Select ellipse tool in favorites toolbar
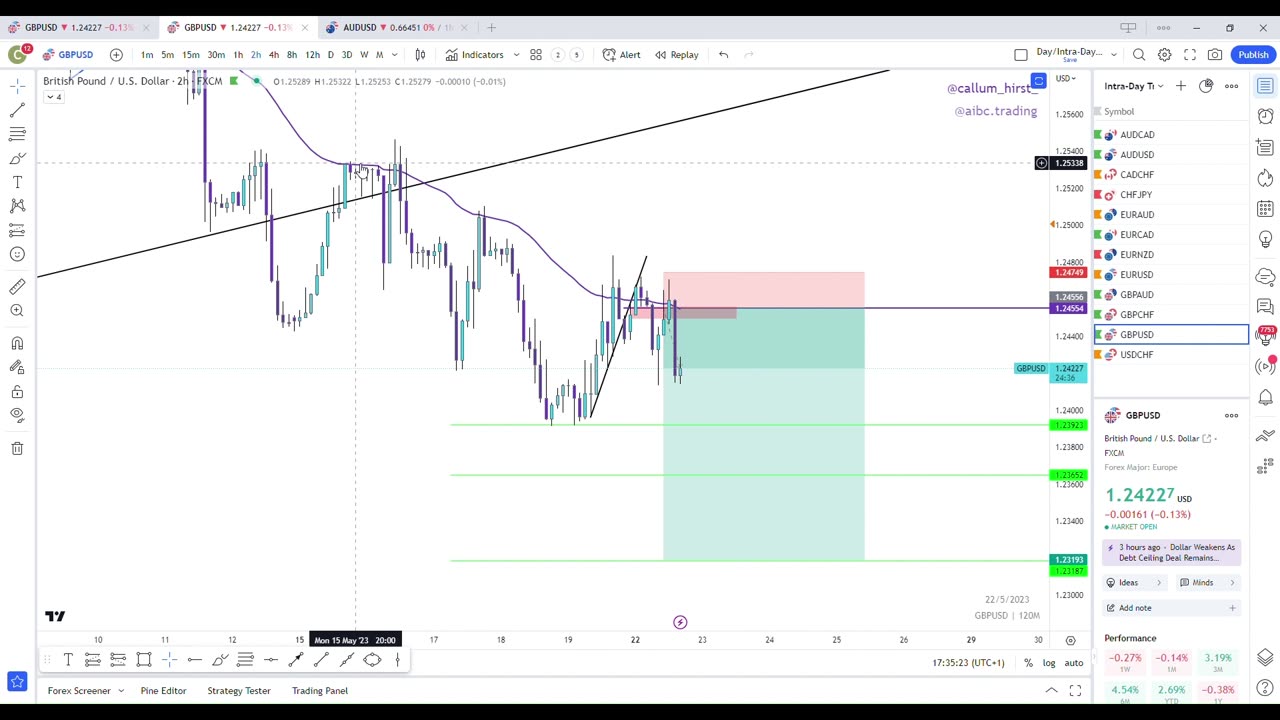This screenshot has width=1280, height=720. 372,660
